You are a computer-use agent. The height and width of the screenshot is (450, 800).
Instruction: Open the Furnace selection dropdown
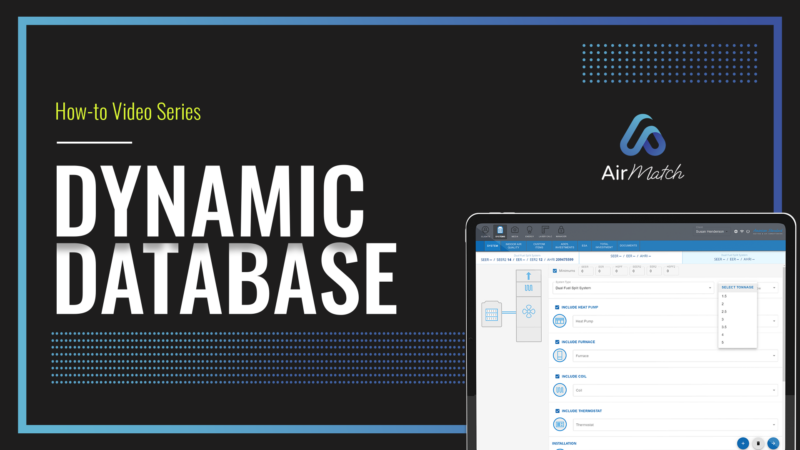point(675,355)
